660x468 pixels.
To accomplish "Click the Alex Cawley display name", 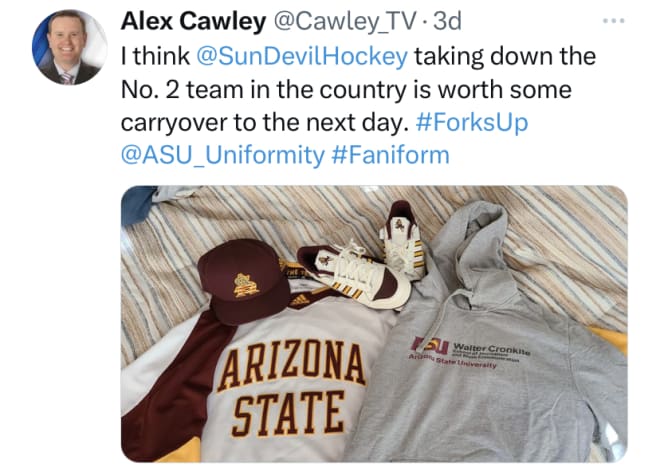I will pyautogui.click(x=193, y=21).
